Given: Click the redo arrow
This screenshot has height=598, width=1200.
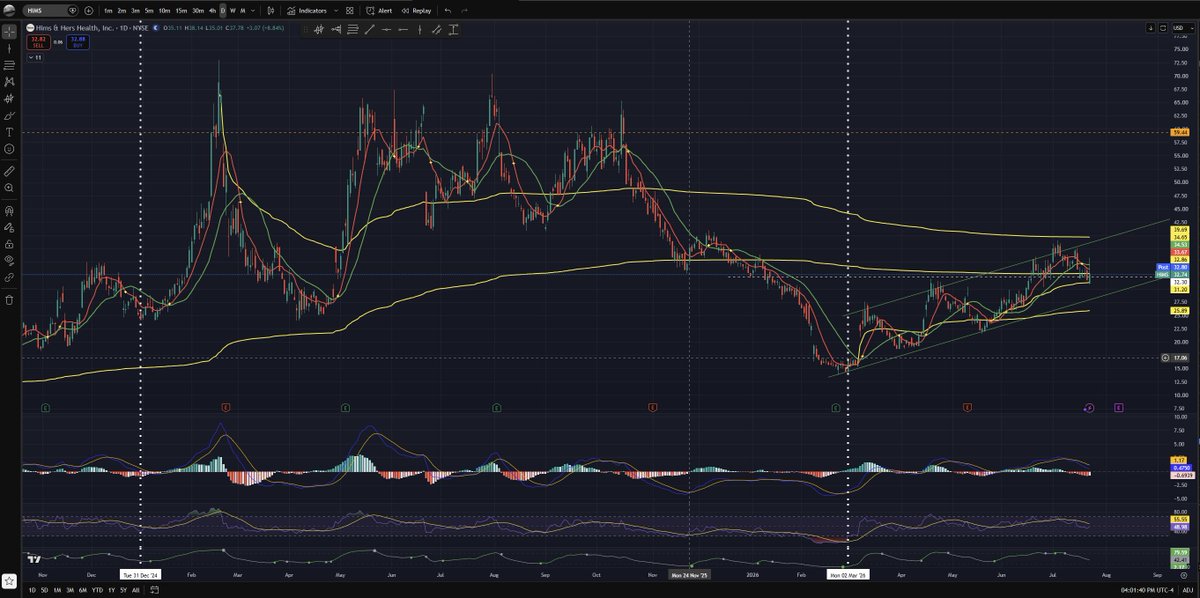Looking at the screenshot, I should pos(464,10).
